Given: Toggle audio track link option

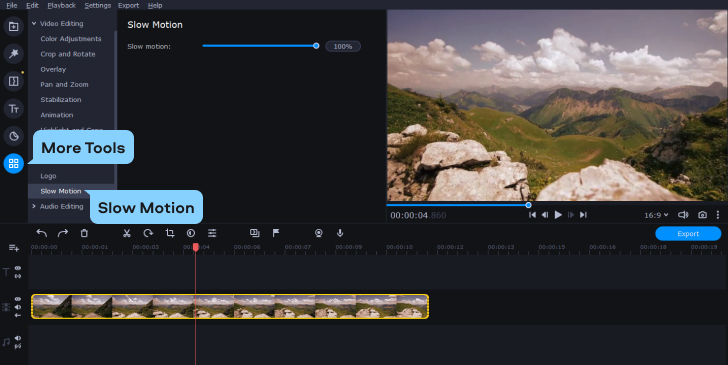Looking at the screenshot, I should pyautogui.click(x=18, y=346).
